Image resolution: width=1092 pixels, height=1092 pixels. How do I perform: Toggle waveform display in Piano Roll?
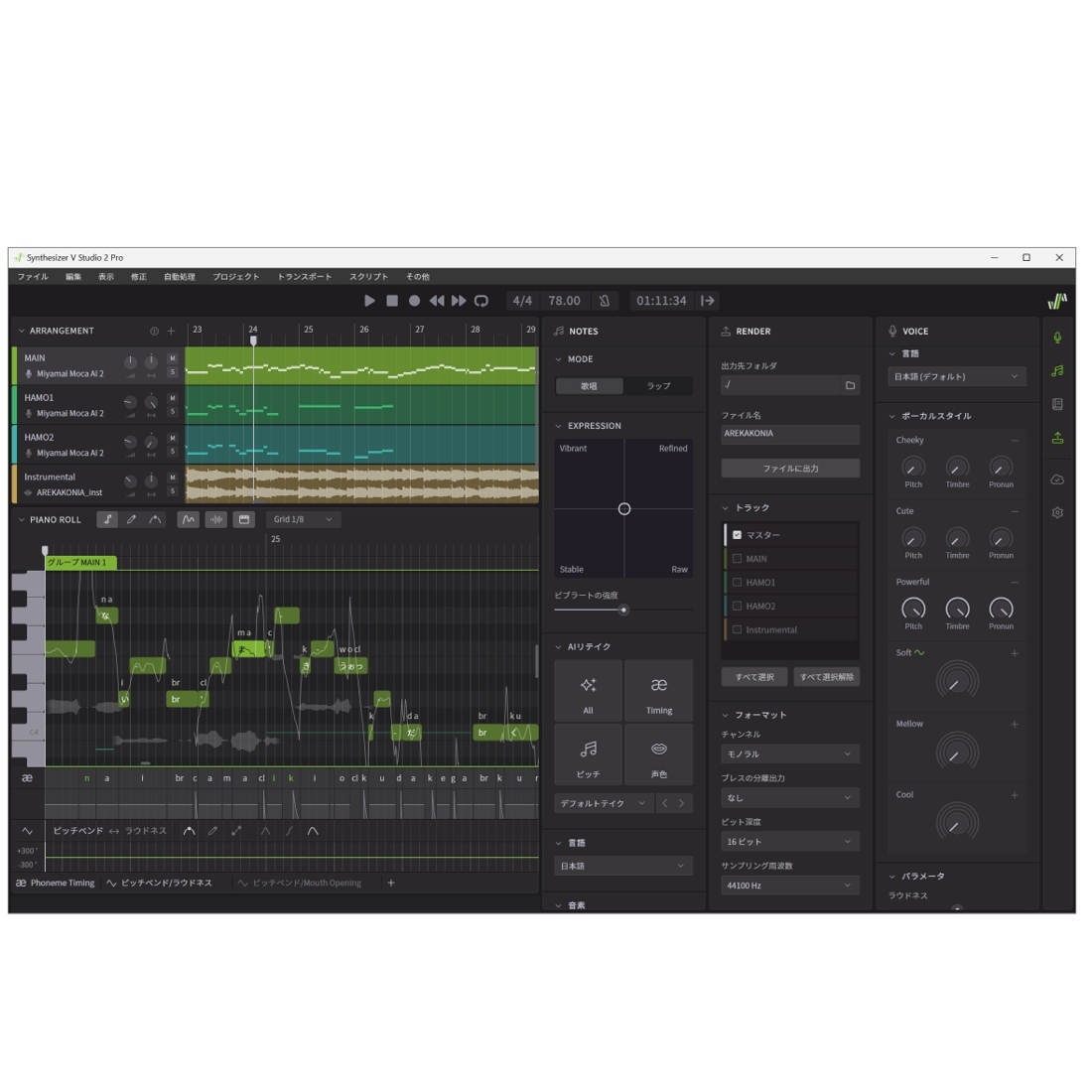pos(215,519)
